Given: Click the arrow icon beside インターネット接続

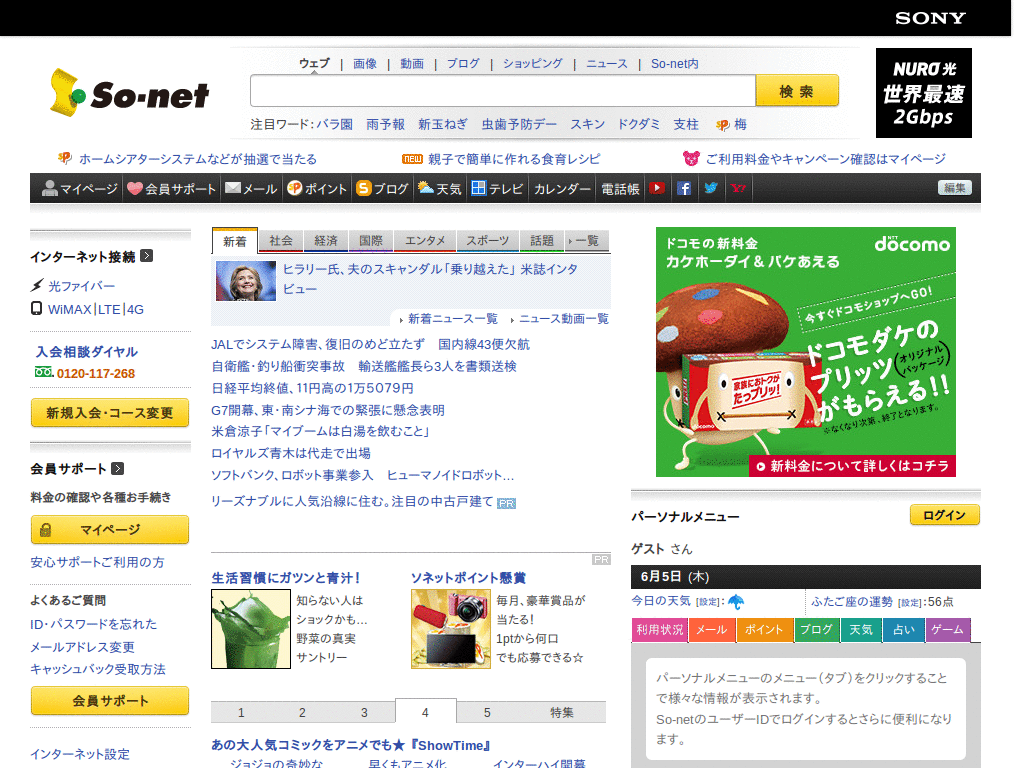Looking at the screenshot, I should (147, 256).
